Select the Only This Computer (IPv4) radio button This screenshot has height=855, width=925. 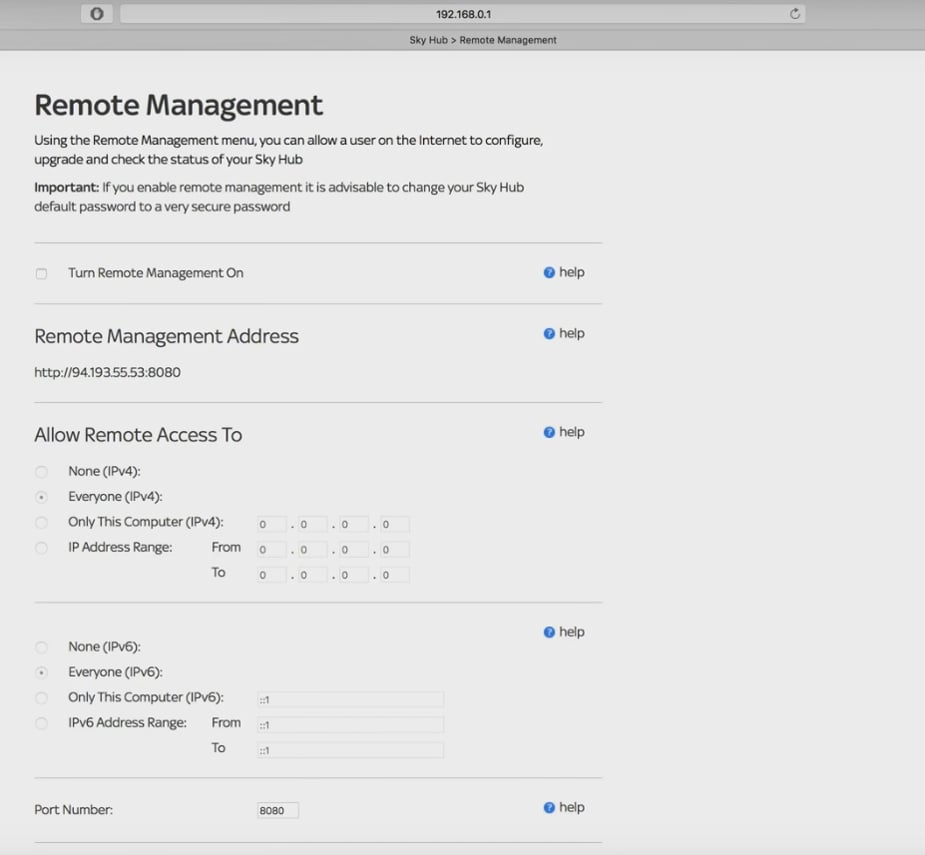(x=41, y=523)
